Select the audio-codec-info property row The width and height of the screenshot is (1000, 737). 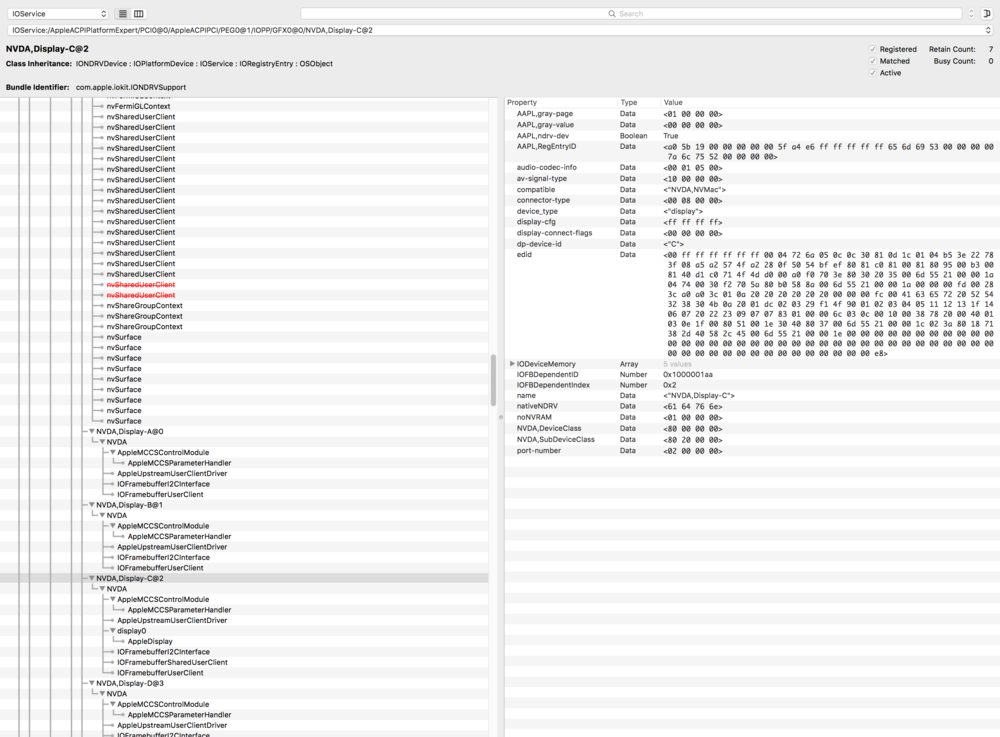752,167
